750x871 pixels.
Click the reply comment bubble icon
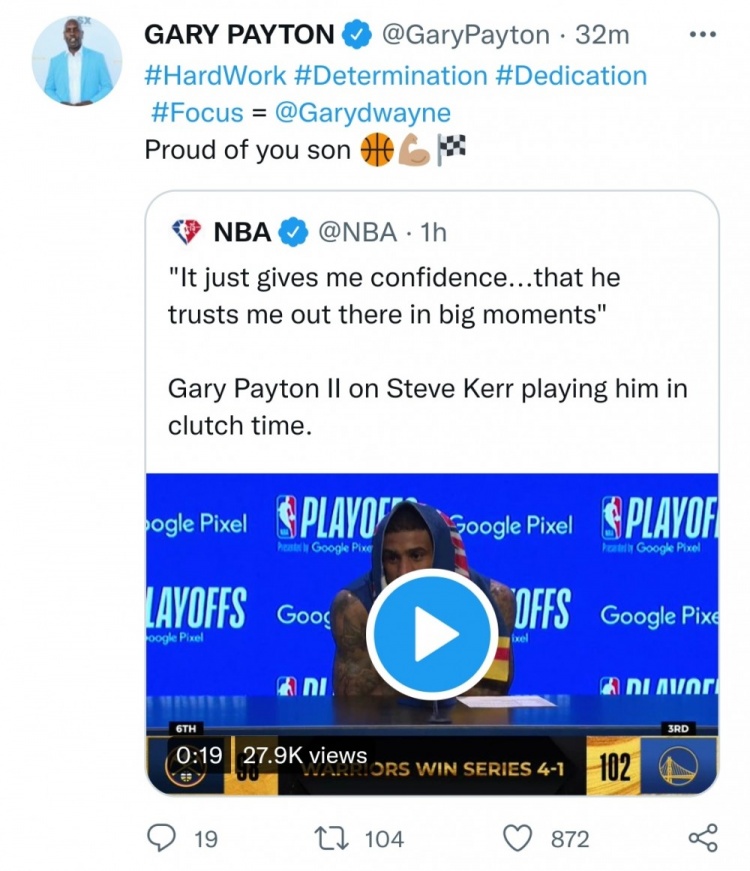tap(162, 838)
